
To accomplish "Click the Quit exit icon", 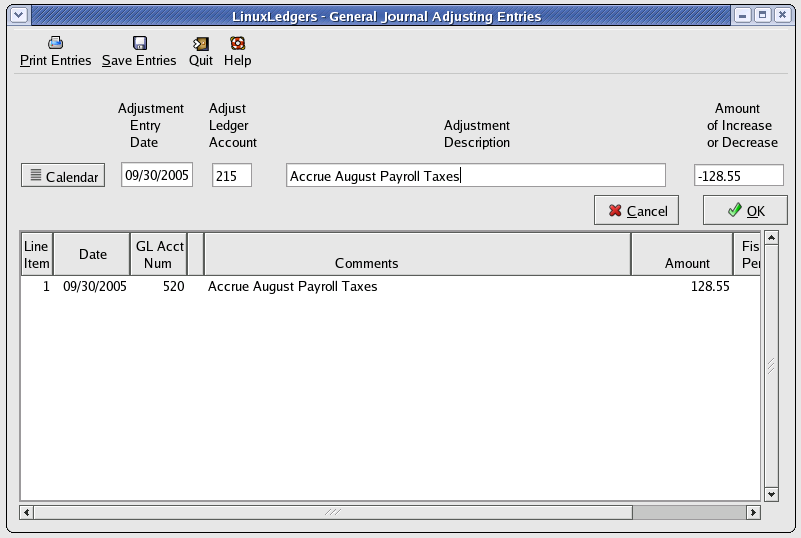I will coord(200,43).
